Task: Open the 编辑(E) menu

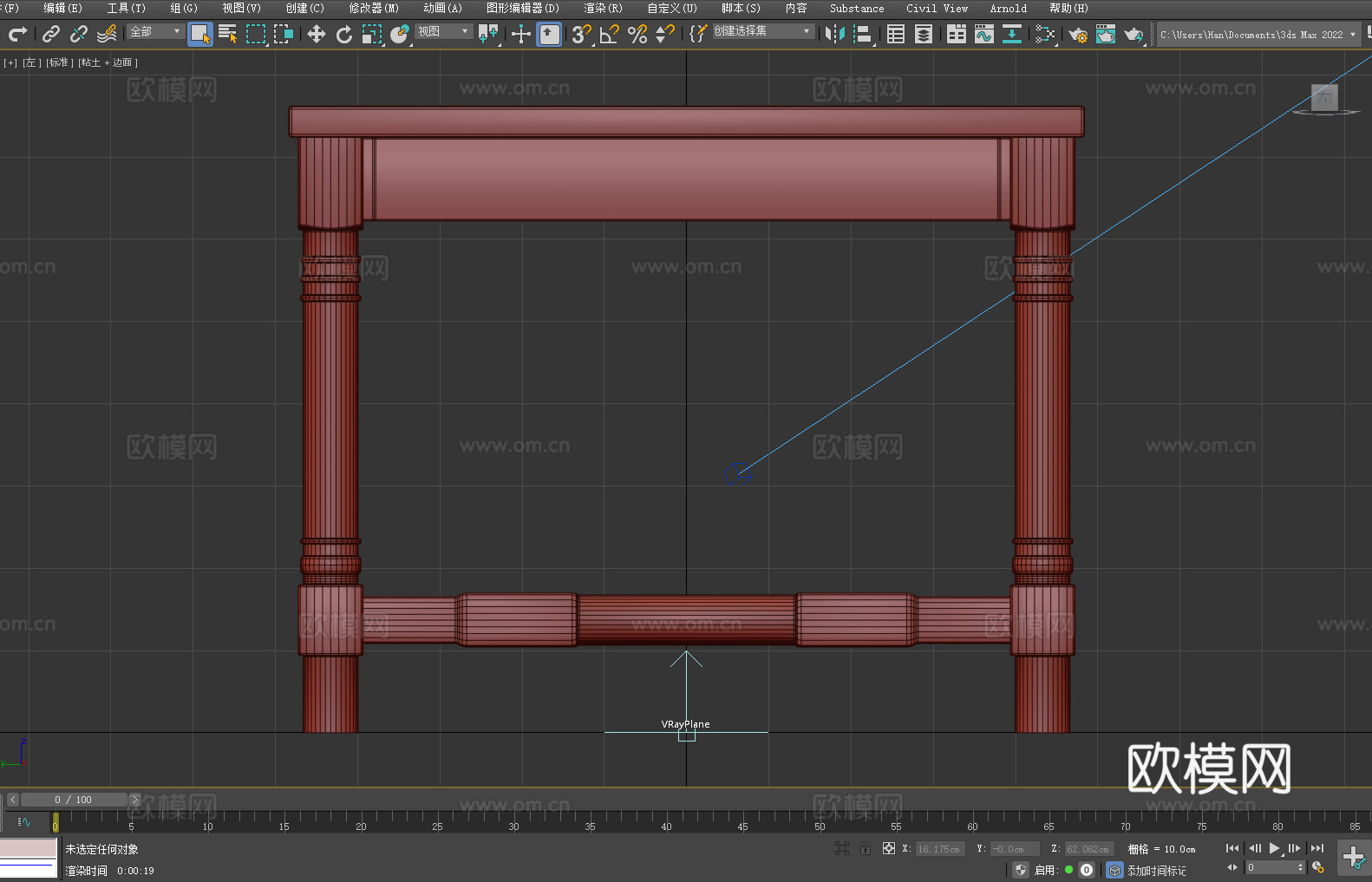Action: pos(62,9)
